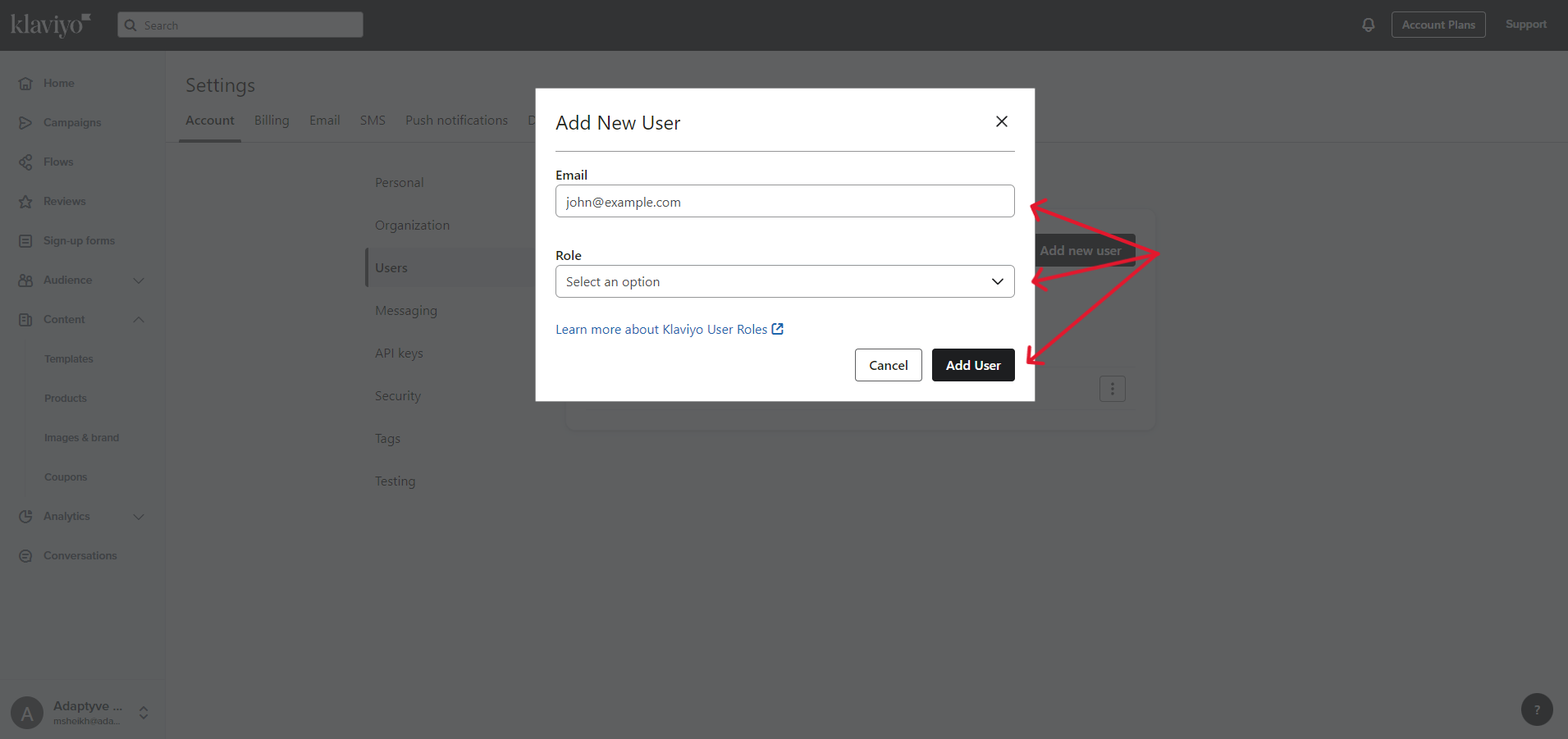
Task: Expand the Audience sidebar section
Action: coord(139,281)
